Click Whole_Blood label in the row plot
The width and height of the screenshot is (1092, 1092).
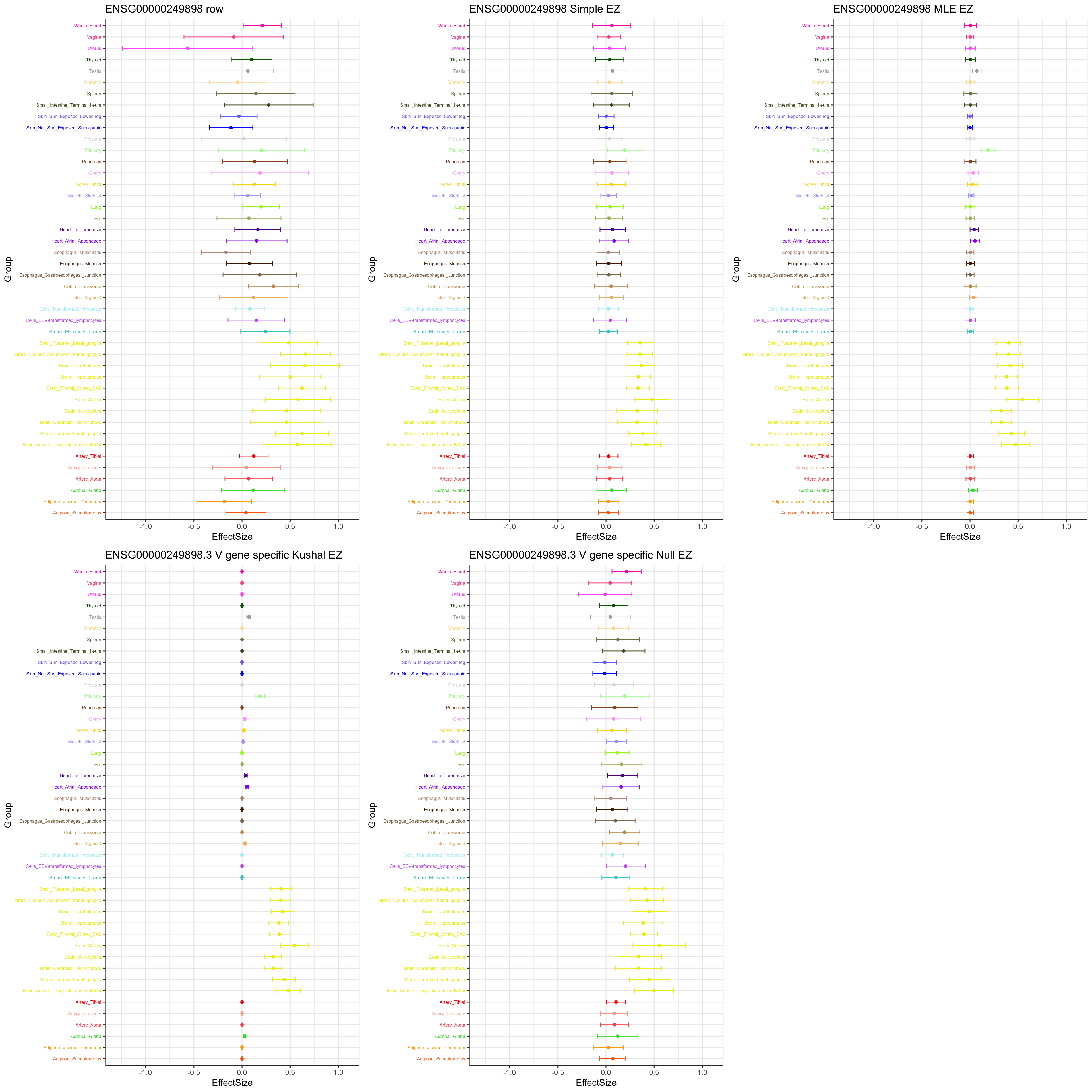(88, 26)
